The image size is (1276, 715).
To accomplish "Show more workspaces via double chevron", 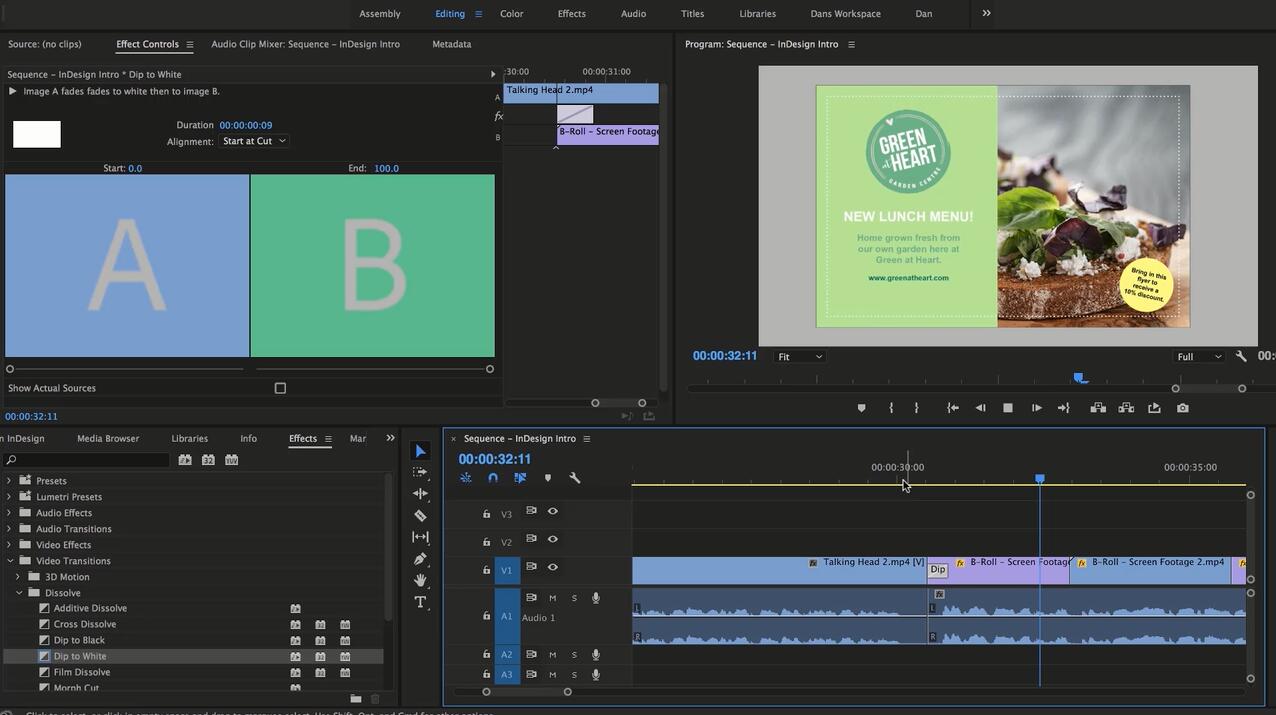I will [986, 13].
